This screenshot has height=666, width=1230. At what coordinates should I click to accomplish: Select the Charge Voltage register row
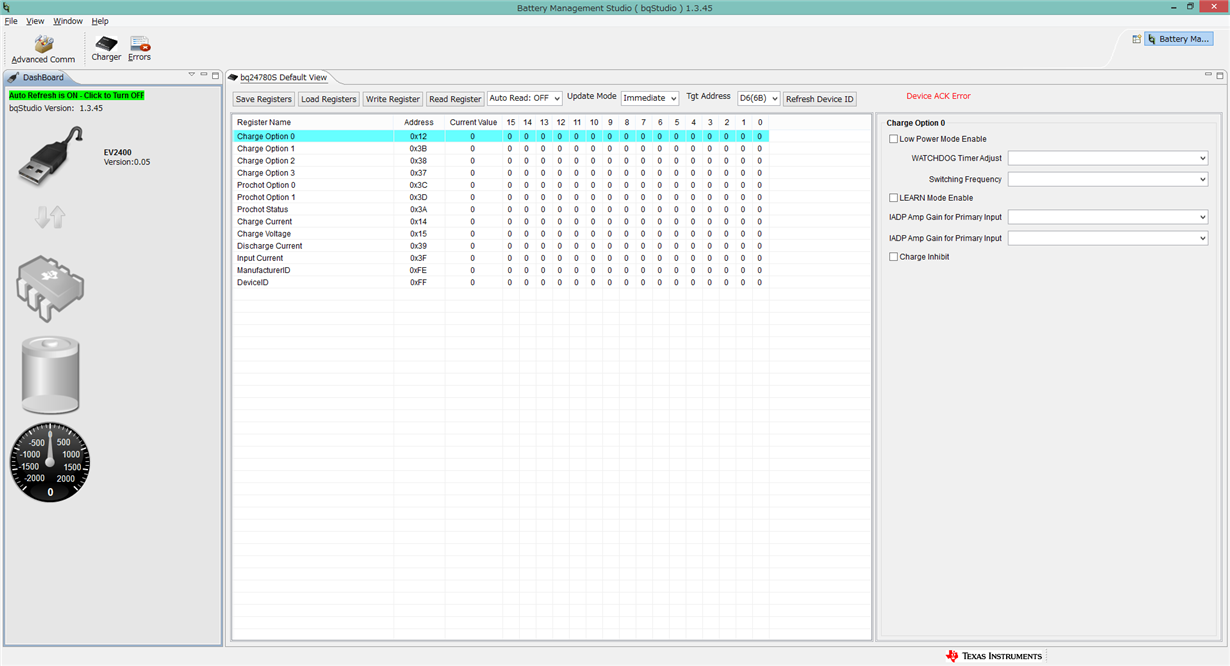point(501,234)
